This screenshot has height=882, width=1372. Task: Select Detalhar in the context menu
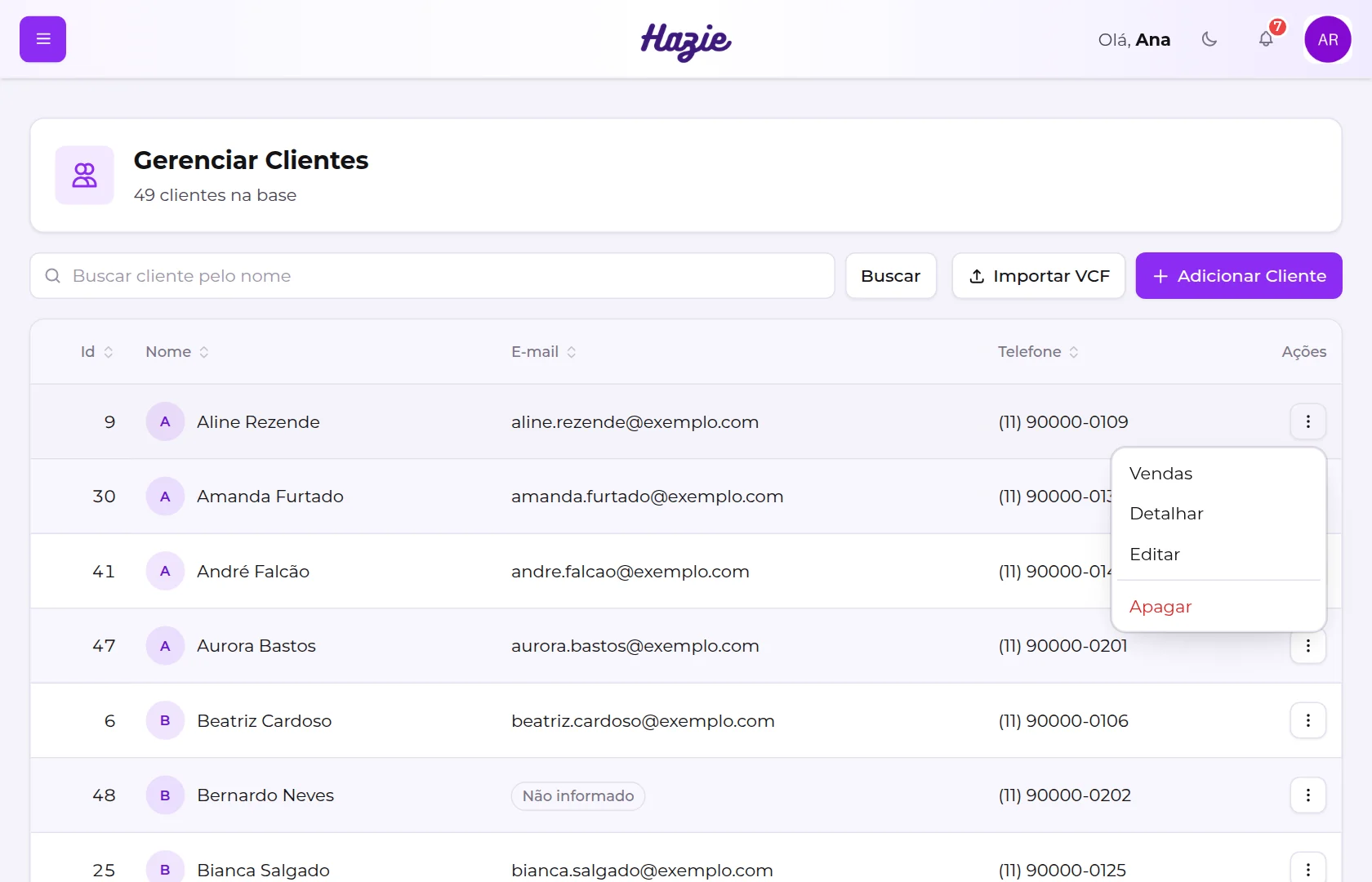point(1218,514)
